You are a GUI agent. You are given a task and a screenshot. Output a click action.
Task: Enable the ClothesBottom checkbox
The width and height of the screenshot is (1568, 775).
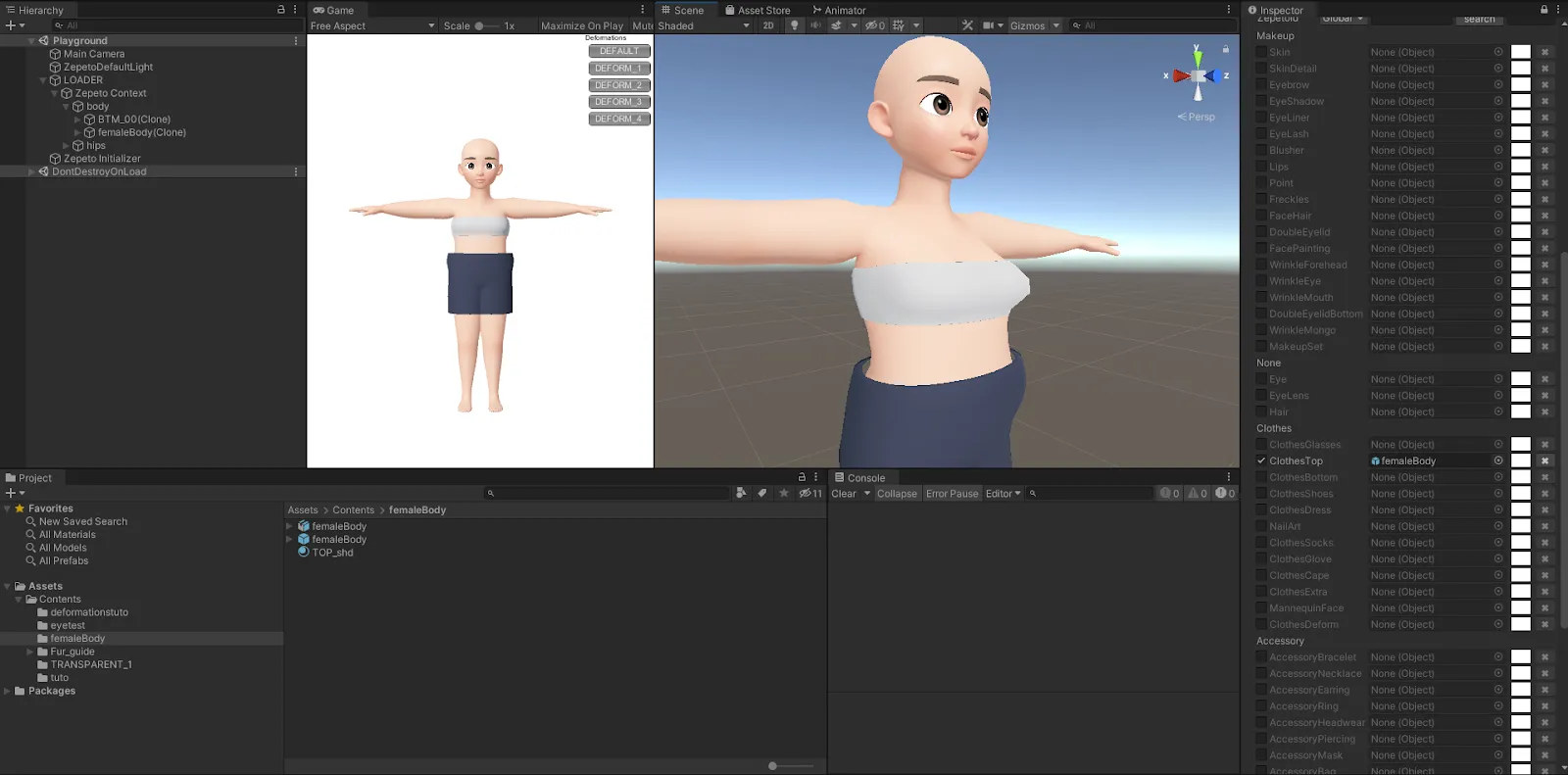(1261, 477)
